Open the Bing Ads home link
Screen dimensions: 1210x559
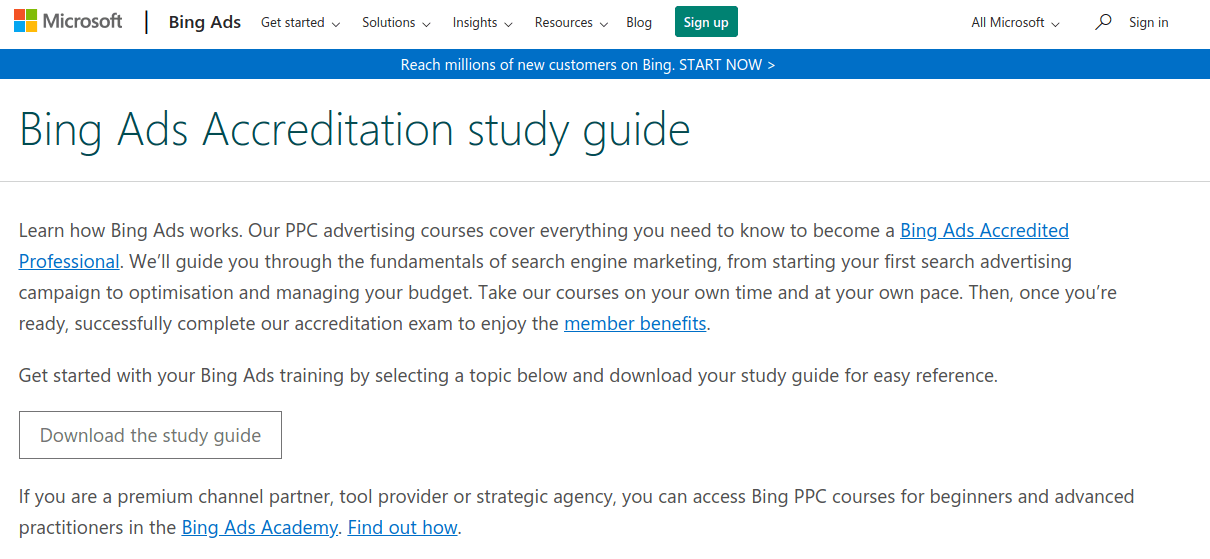tap(205, 22)
